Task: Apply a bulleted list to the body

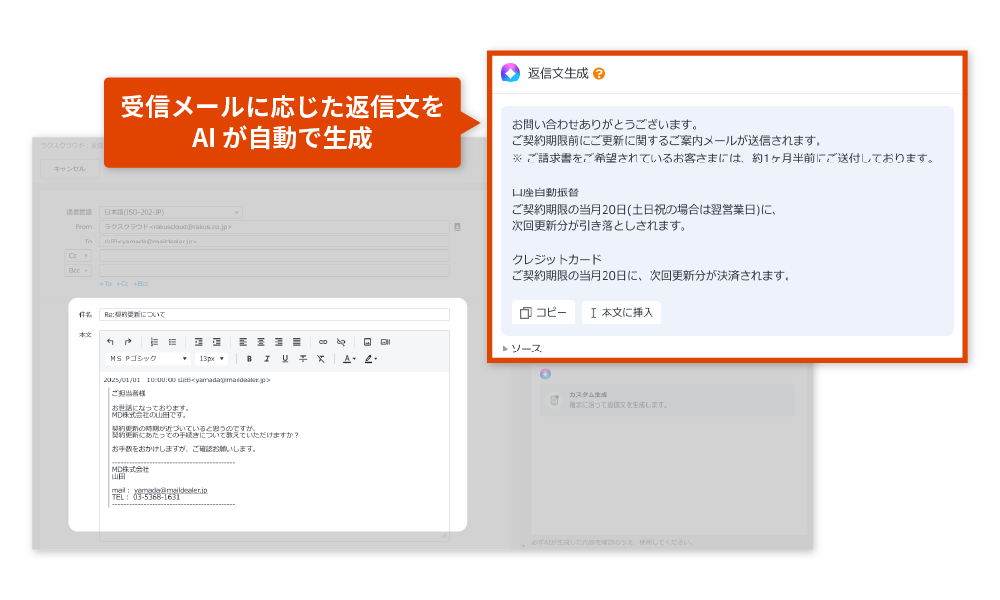Action: pos(172,343)
